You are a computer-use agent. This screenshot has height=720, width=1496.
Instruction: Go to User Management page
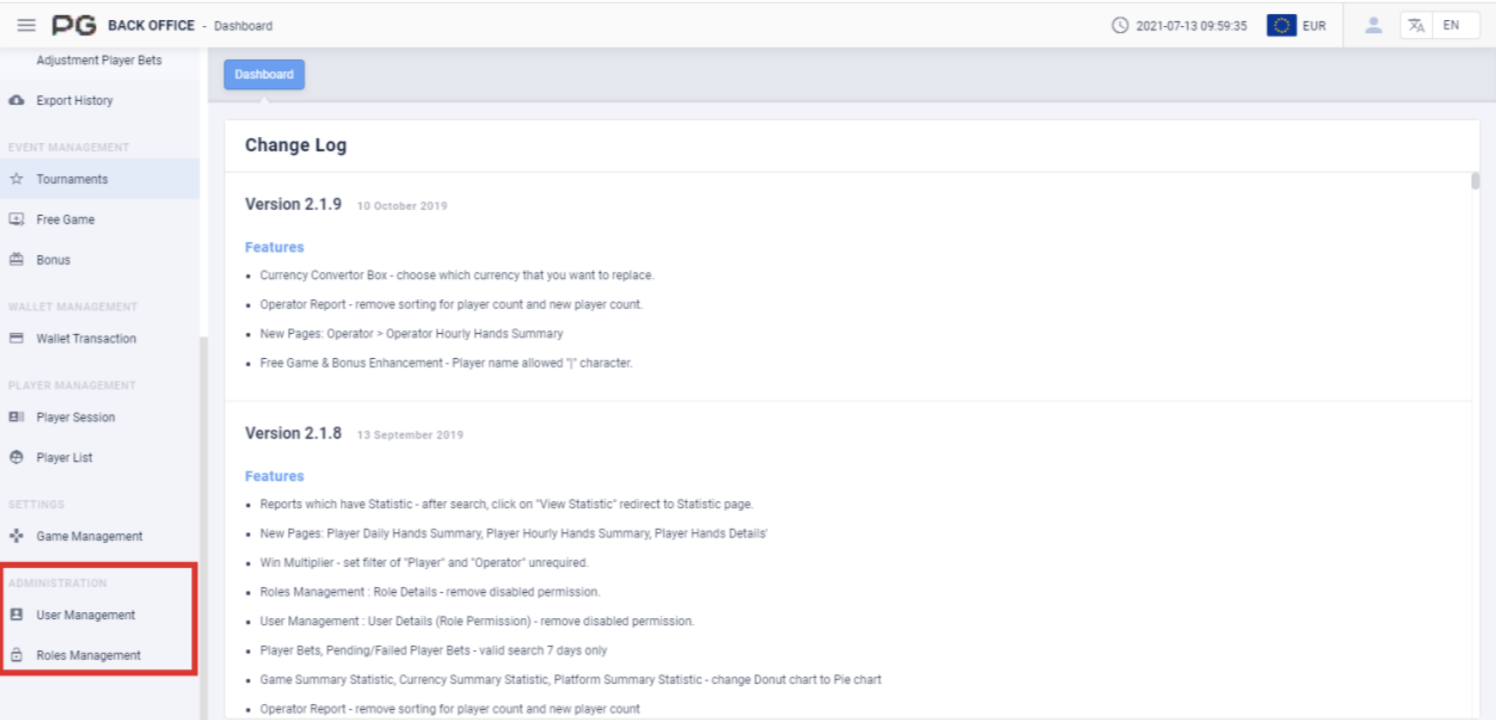coord(86,615)
